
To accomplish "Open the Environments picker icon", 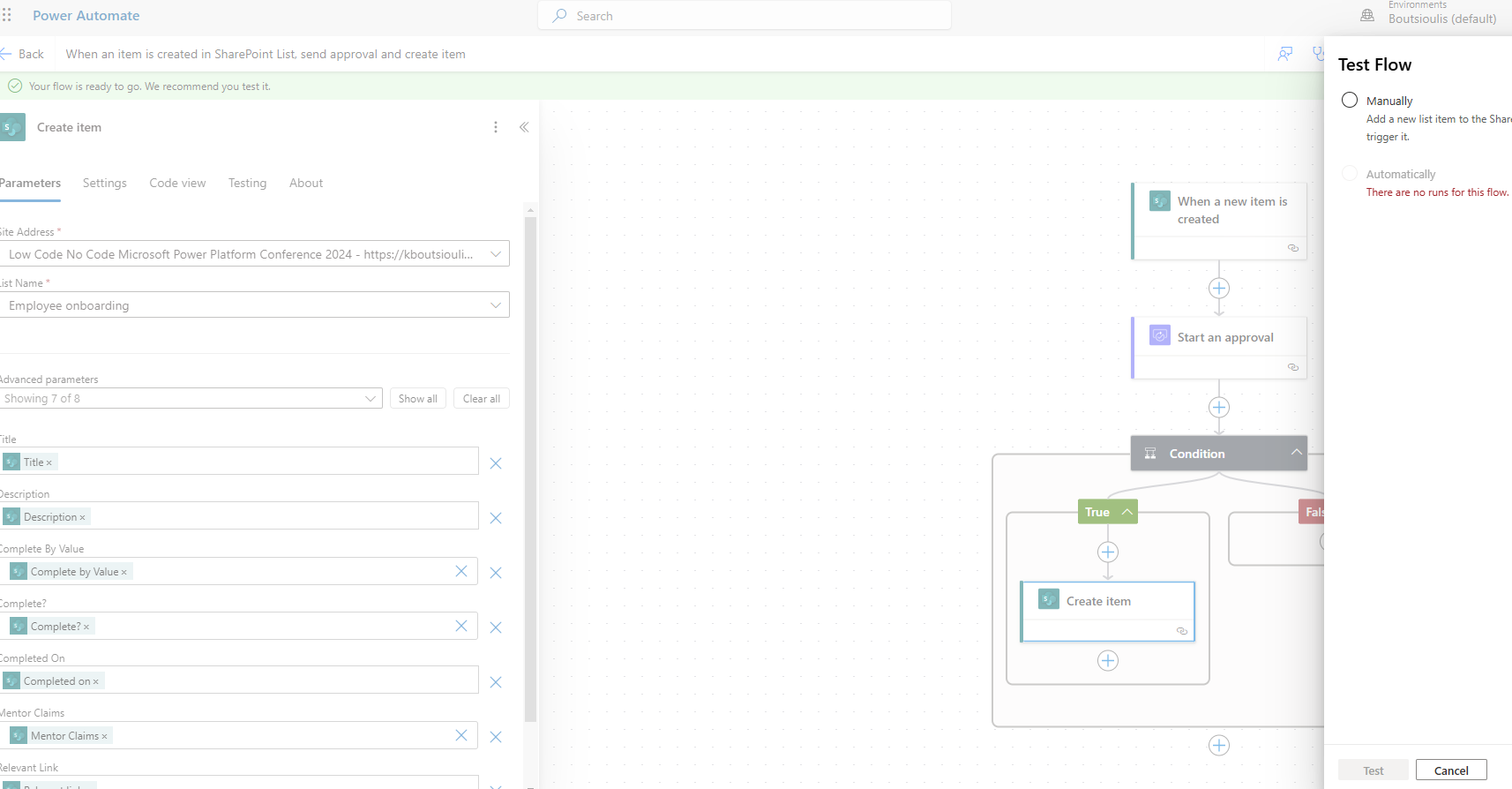I will [1367, 15].
